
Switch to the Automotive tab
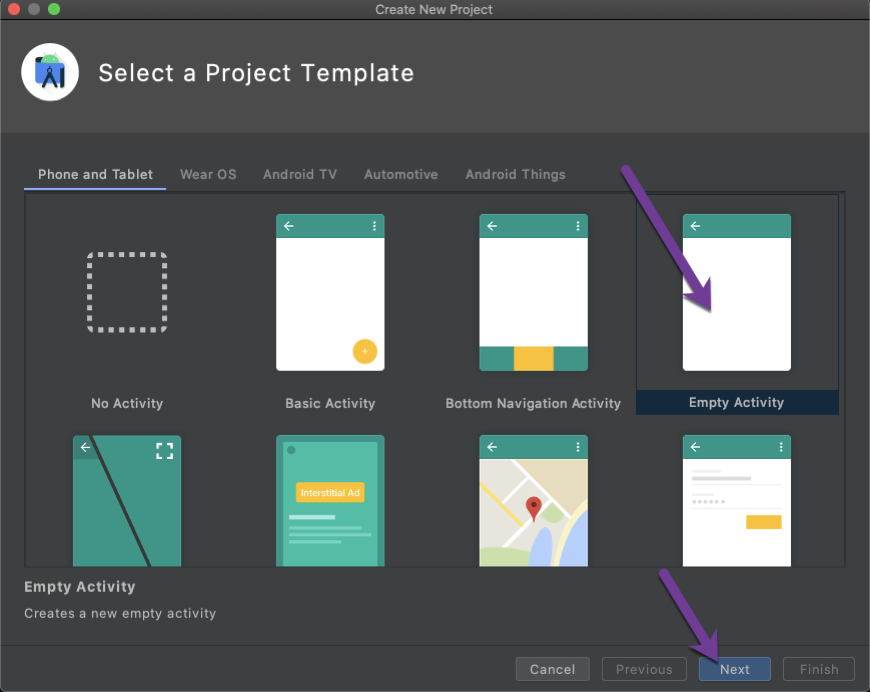[x=401, y=174]
